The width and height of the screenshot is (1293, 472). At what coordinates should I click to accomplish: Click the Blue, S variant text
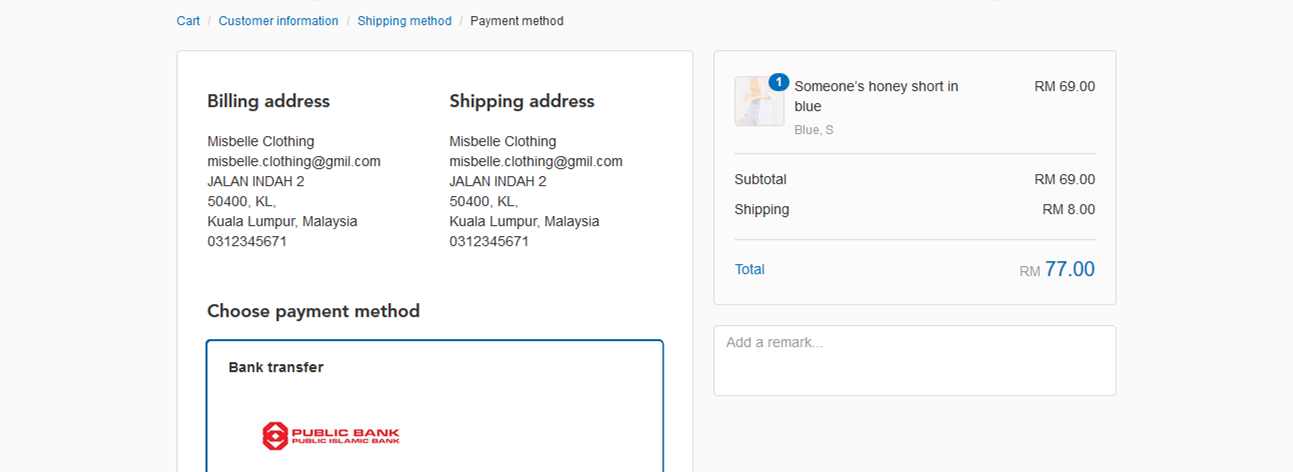(x=814, y=130)
